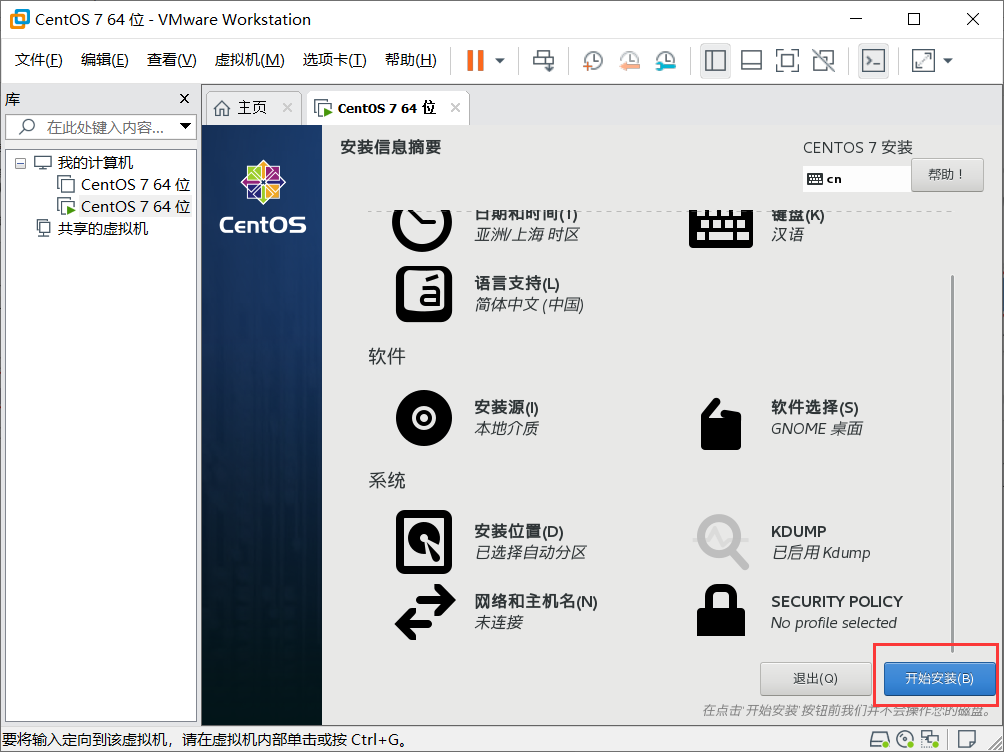Open the 编辑(E) menu

coord(104,60)
